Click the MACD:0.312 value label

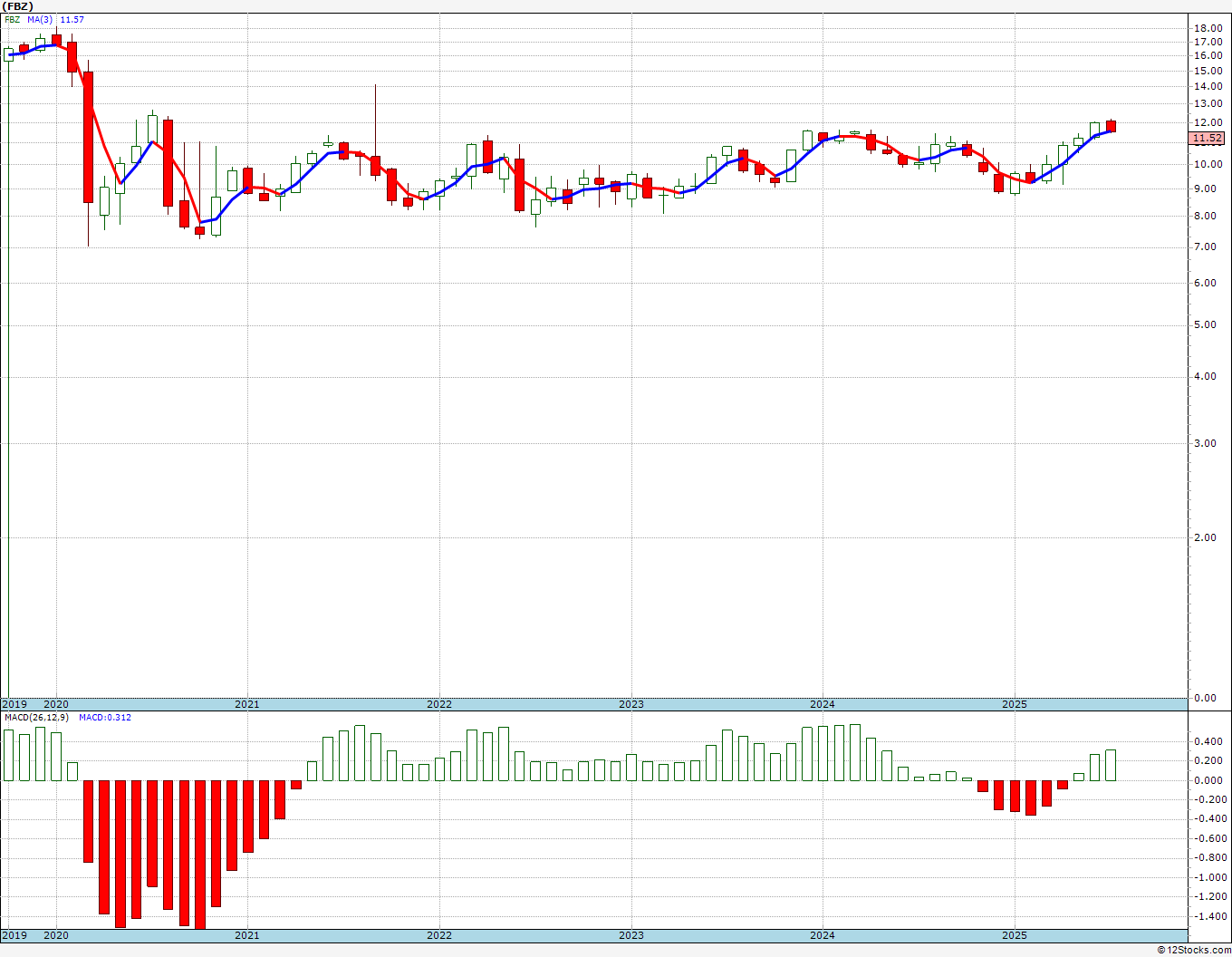click(104, 717)
